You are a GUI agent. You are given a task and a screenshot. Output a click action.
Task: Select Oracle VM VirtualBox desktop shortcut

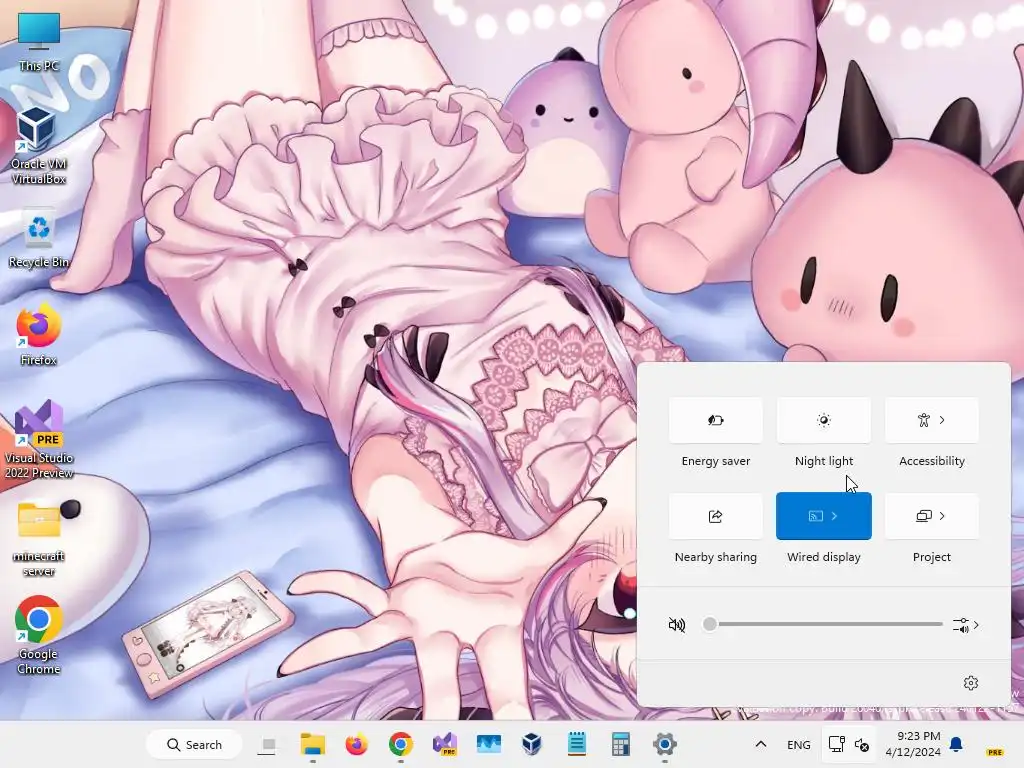click(x=39, y=146)
